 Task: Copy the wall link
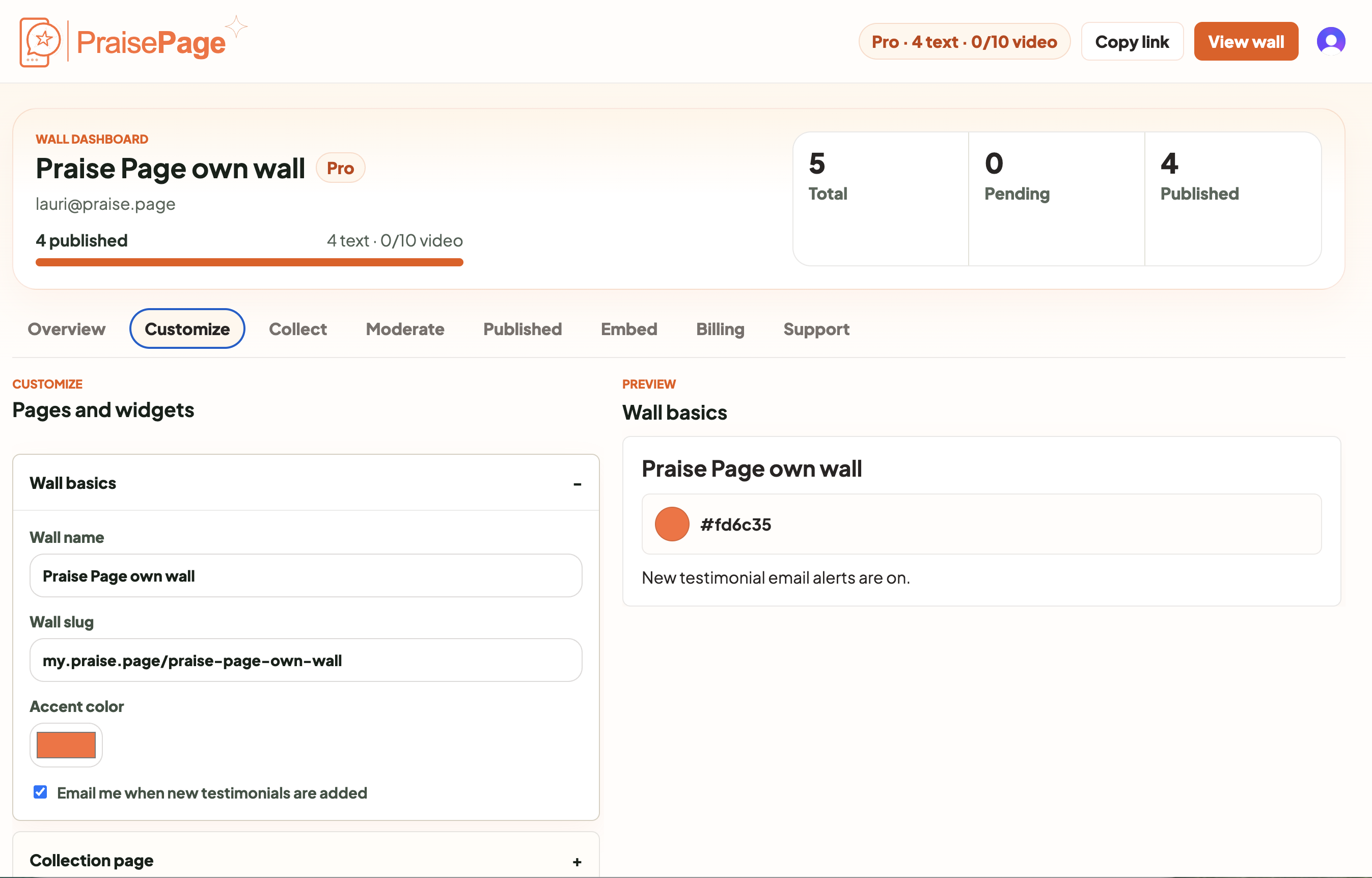pos(1132,42)
